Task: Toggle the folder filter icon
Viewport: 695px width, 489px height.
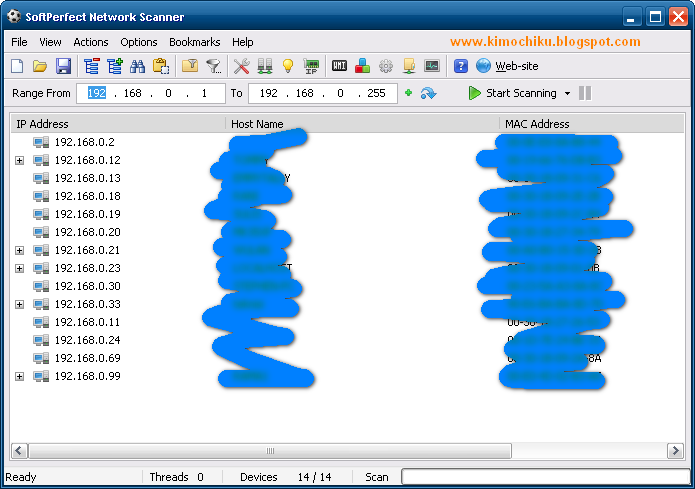Action: pos(190,67)
